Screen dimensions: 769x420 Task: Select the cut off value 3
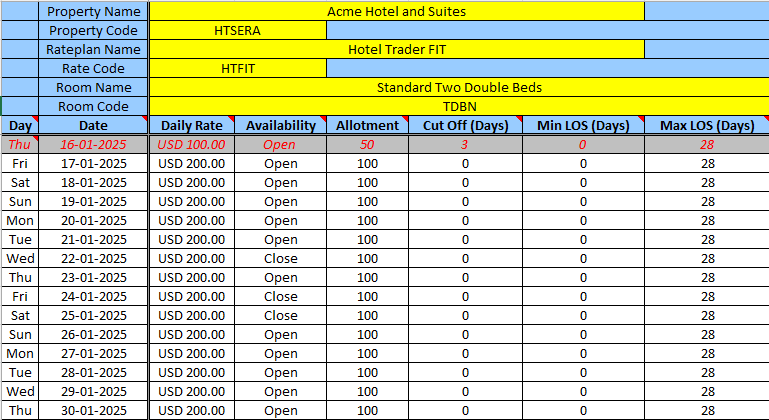[x=465, y=144]
